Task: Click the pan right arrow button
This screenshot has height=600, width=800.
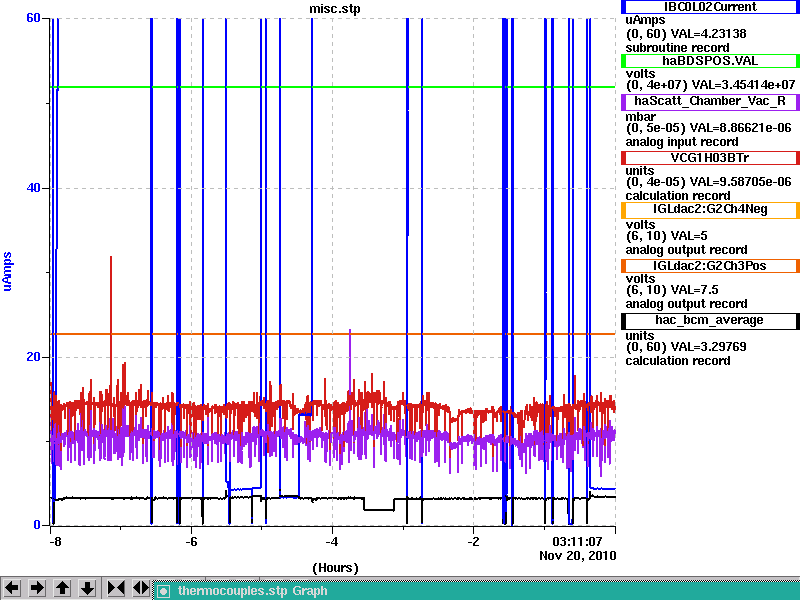Action: [37, 588]
